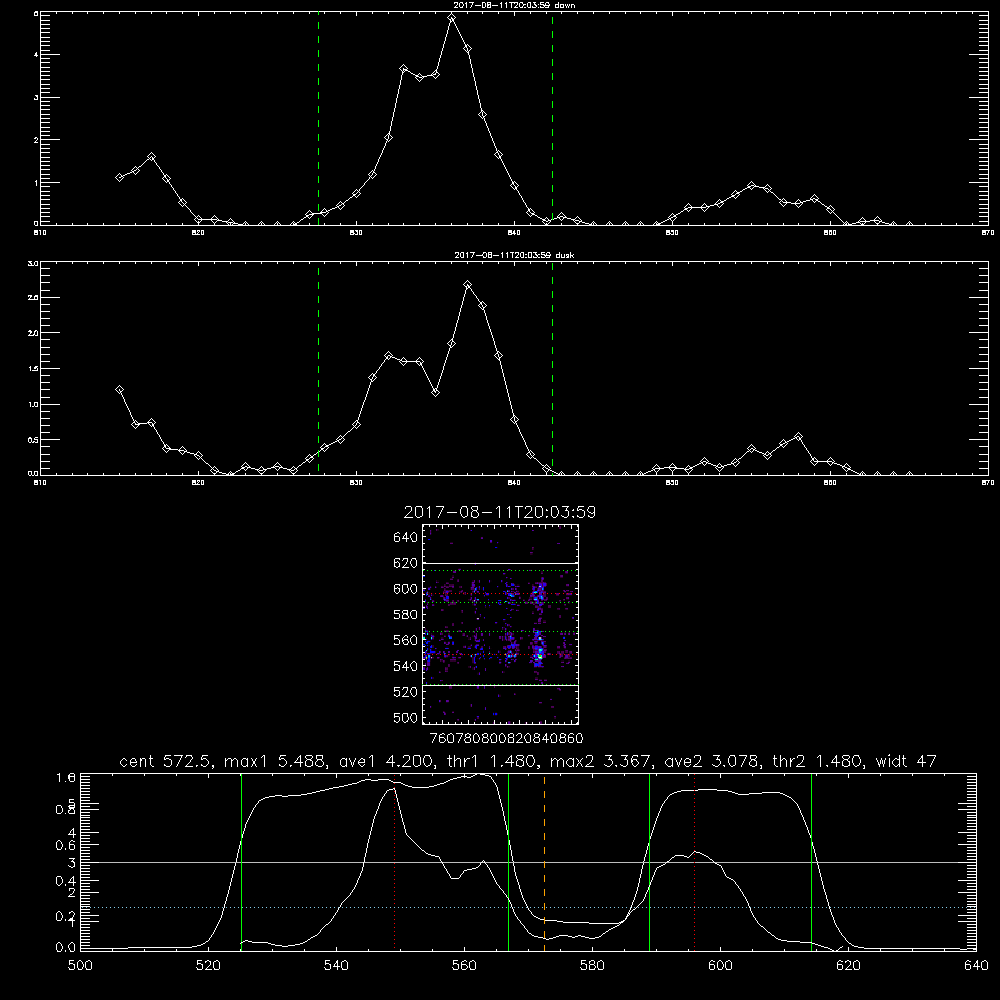
Task: Click x-axis label 540 on bottom plot
Action: (336, 966)
